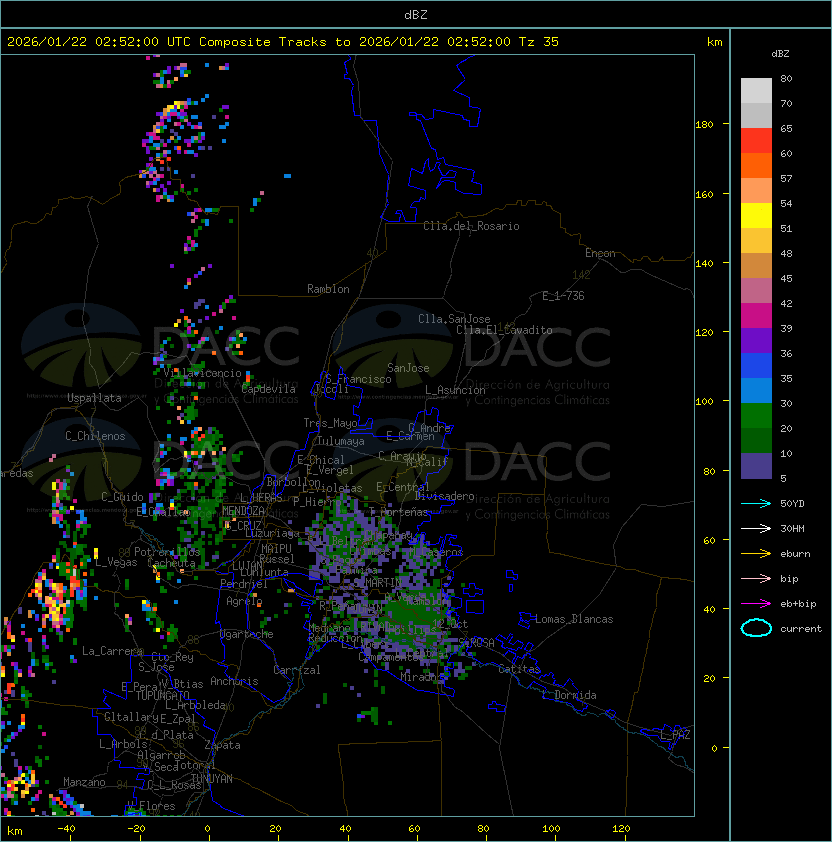Click the 'Anchoris' map label
The width and height of the screenshot is (832, 842).
(234, 681)
